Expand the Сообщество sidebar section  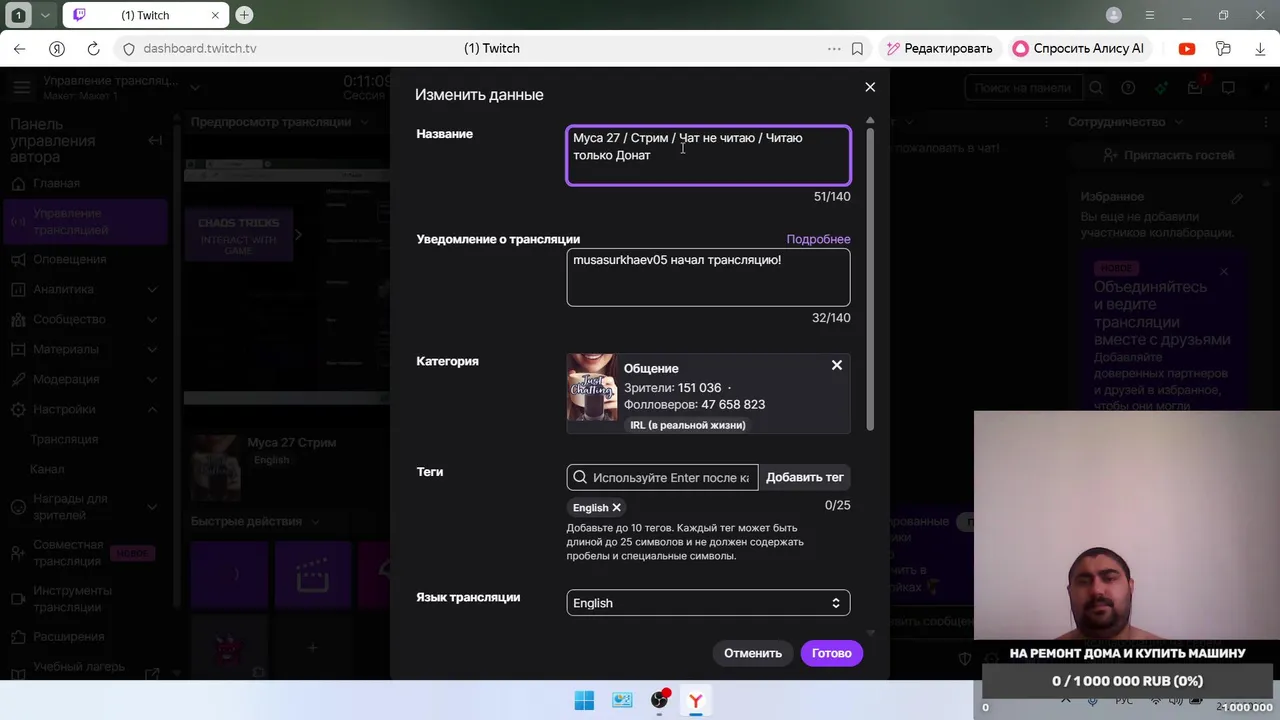click(152, 319)
